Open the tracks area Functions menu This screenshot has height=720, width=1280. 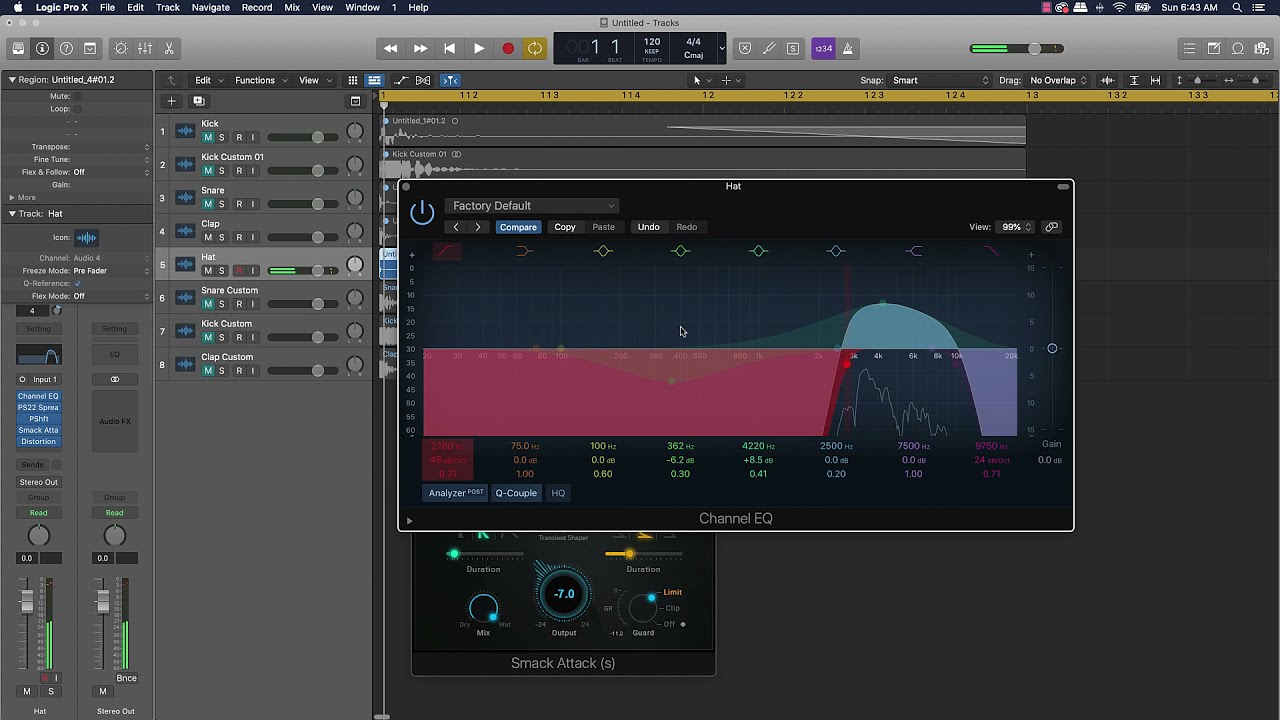click(x=260, y=80)
